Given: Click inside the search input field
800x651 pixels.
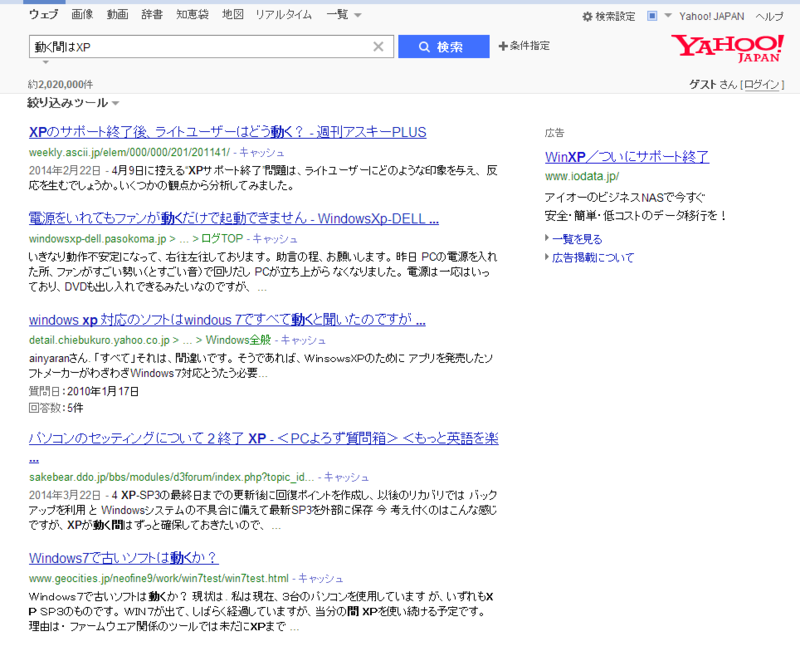Looking at the screenshot, I should point(200,46).
